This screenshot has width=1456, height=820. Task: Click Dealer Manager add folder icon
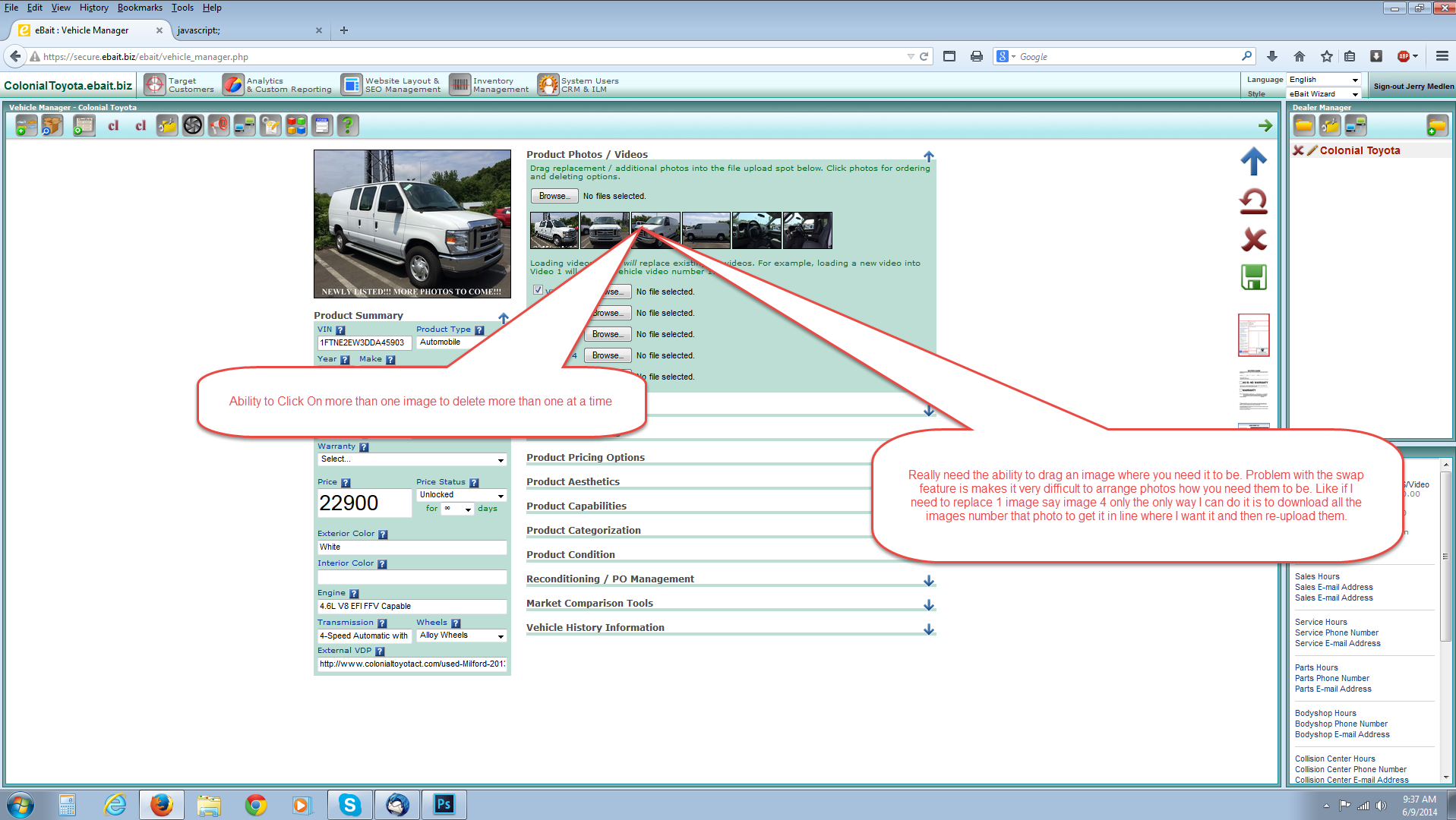pos(1437,125)
